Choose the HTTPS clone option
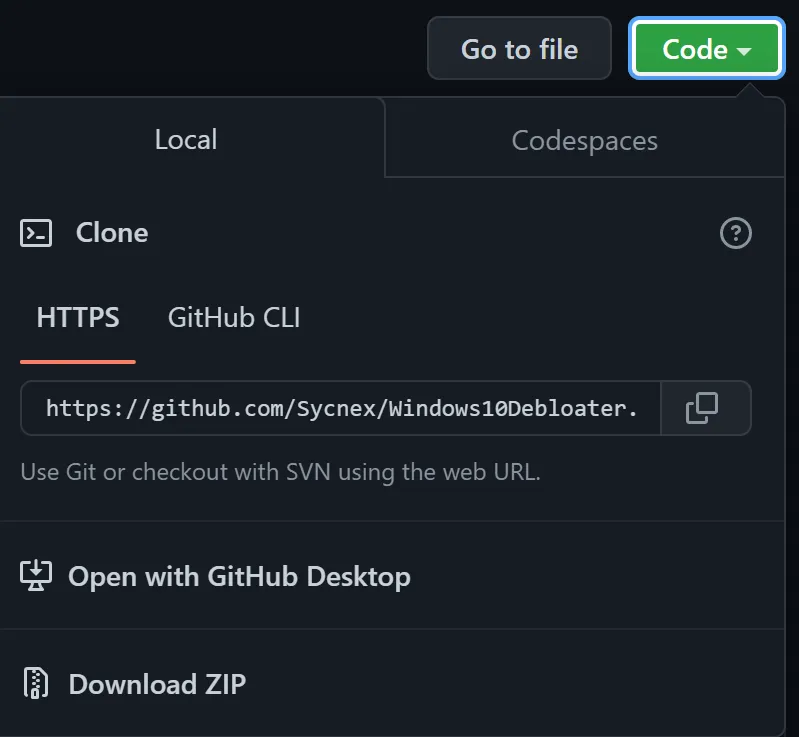This screenshot has width=799, height=737. pyautogui.click(x=78, y=318)
